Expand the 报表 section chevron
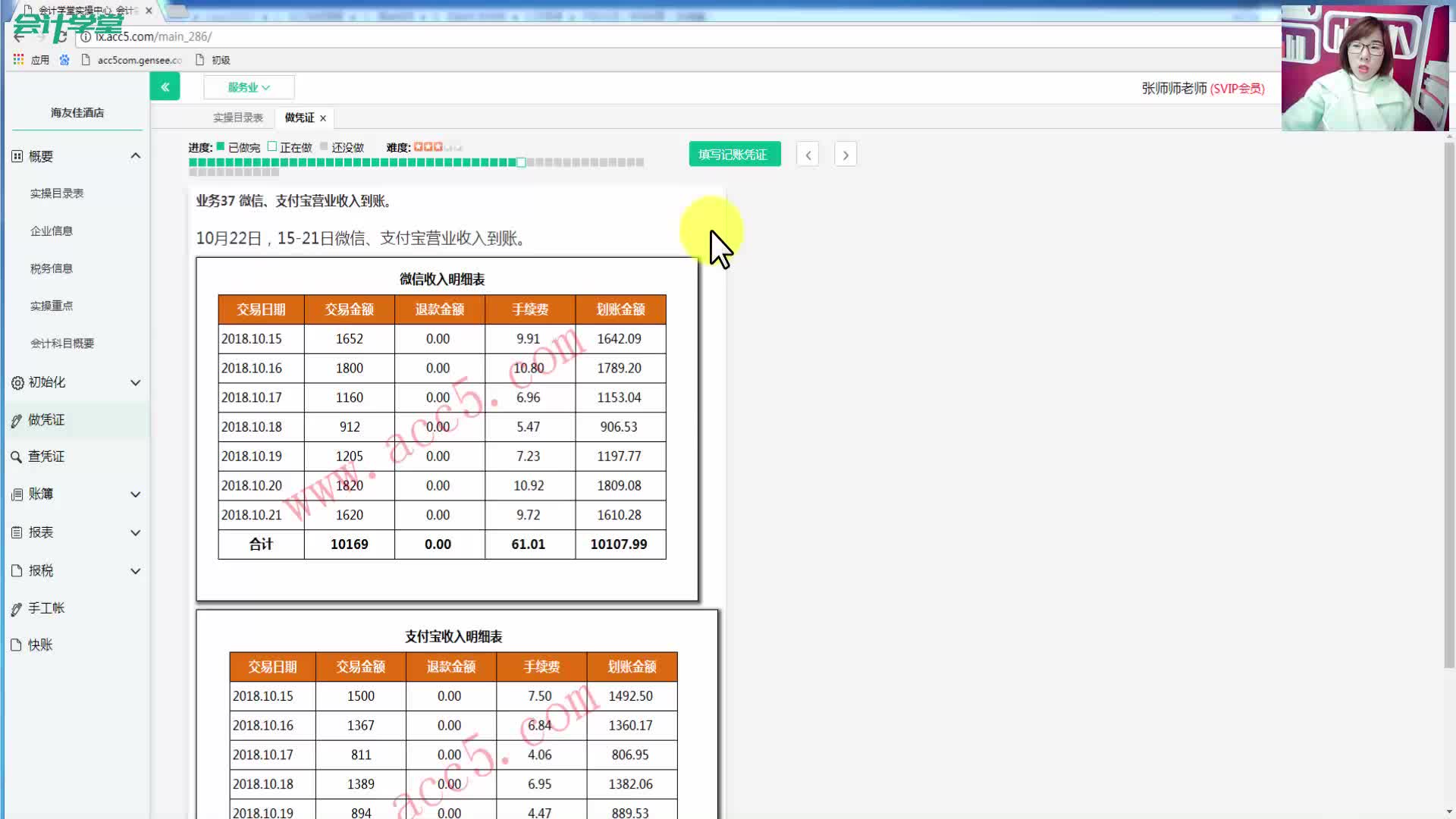The width and height of the screenshot is (1456, 819). pos(136,533)
